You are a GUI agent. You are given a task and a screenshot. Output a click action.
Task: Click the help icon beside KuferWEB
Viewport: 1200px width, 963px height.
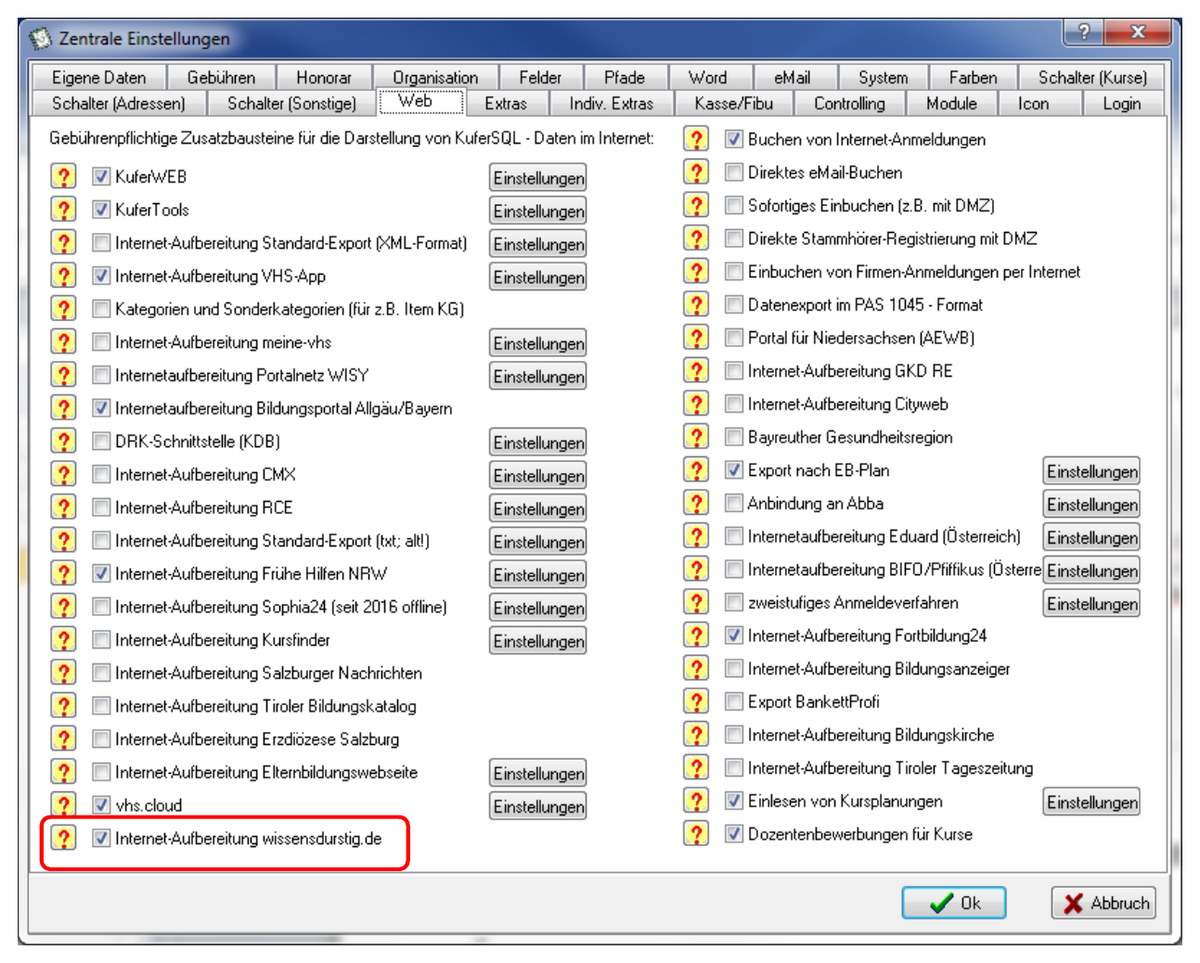[63, 177]
